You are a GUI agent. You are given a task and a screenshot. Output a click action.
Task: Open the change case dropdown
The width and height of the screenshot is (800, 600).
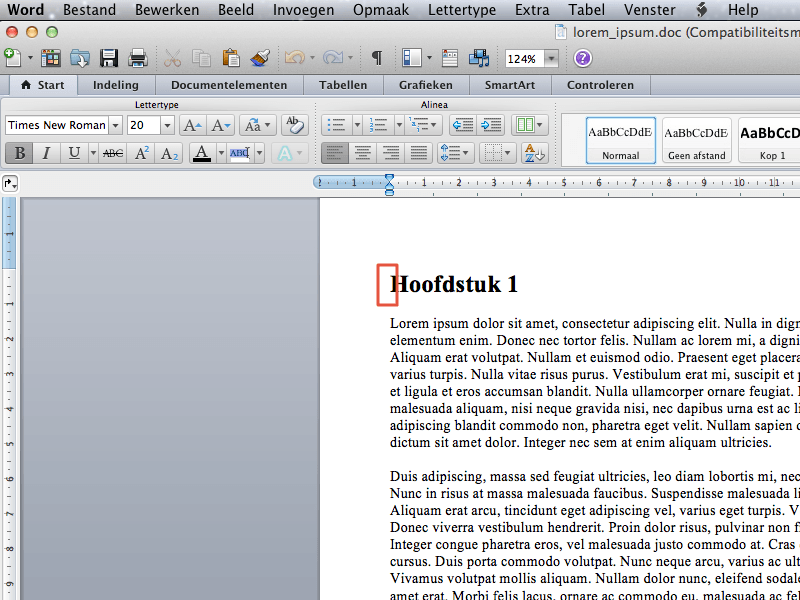[258, 125]
